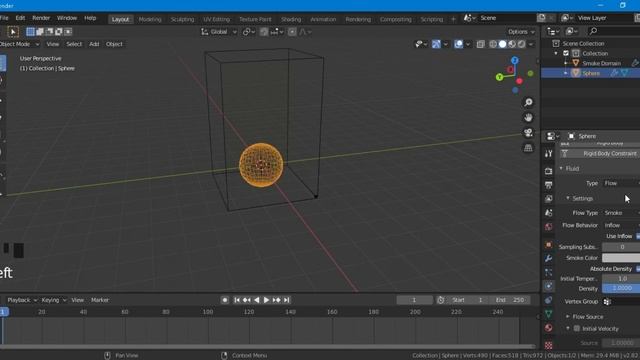Switch to the Shading workspace tab
640x360 pixels.
point(291,19)
